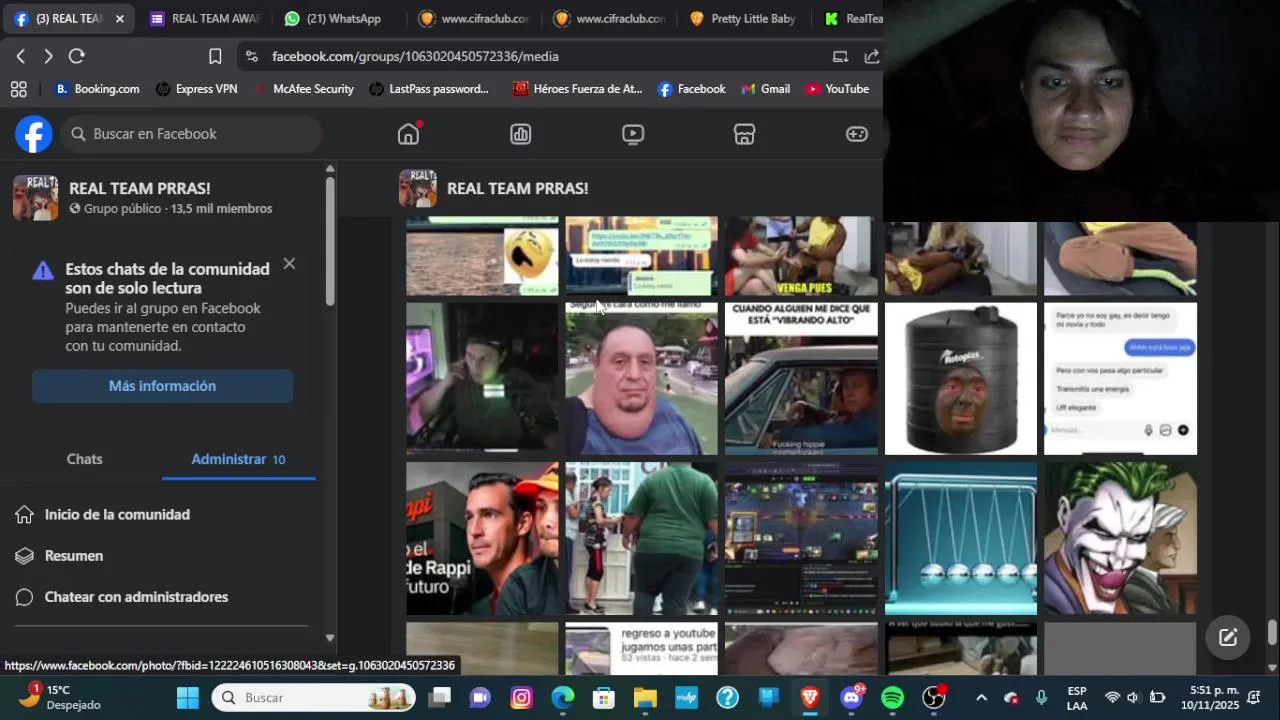1280x720 pixels.
Task: Go forward with the browser forward arrow
Action: coord(48,56)
